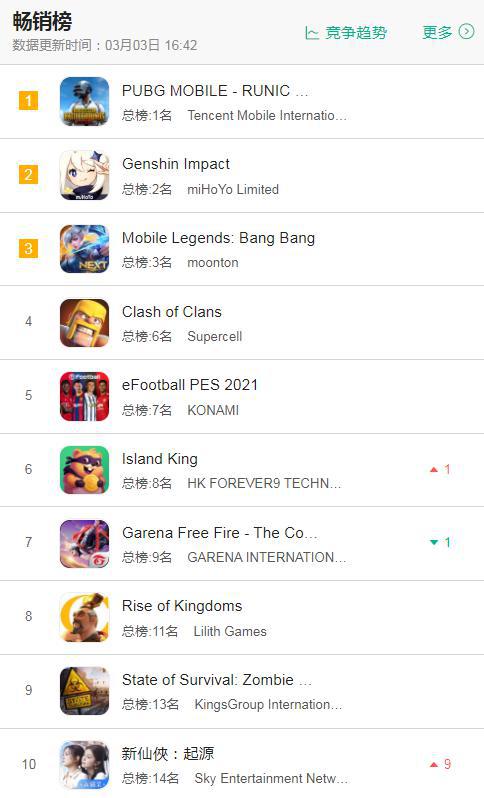This screenshot has width=484, height=798.
Task: Click the 新仙侠：起源 app icon
Action: pos(84,765)
